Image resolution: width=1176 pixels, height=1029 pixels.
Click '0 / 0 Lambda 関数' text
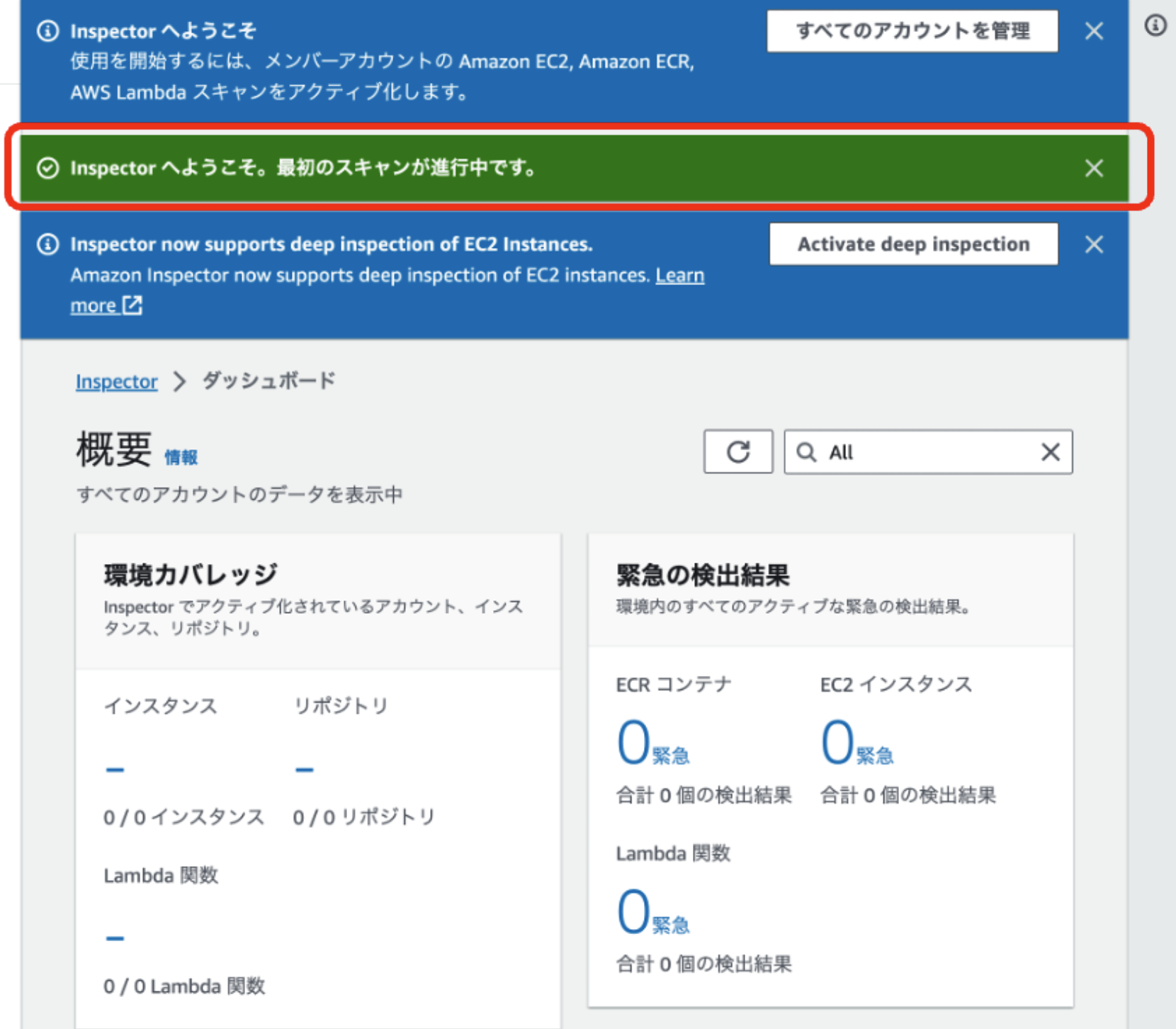pyautogui.click(x=184, y=986)
